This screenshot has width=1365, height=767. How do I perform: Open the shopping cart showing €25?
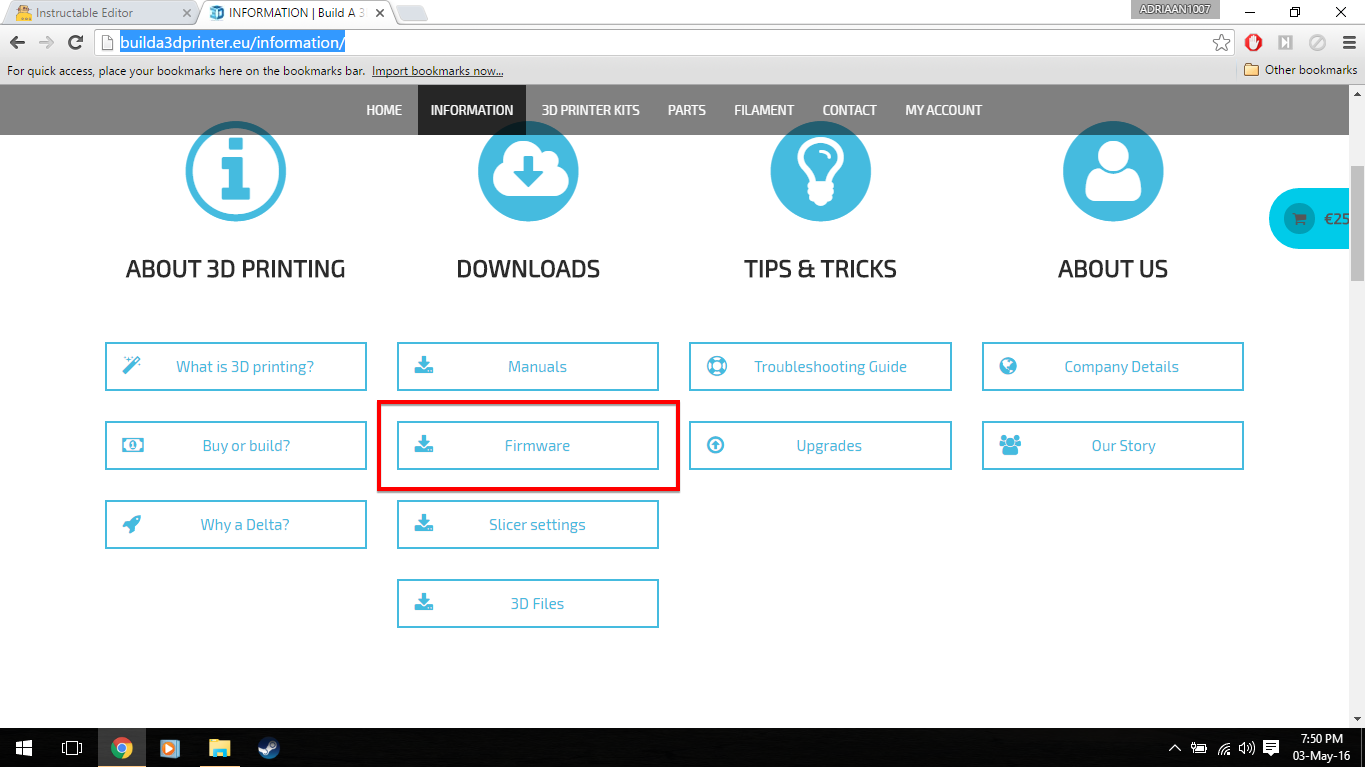coord(1310,218)
